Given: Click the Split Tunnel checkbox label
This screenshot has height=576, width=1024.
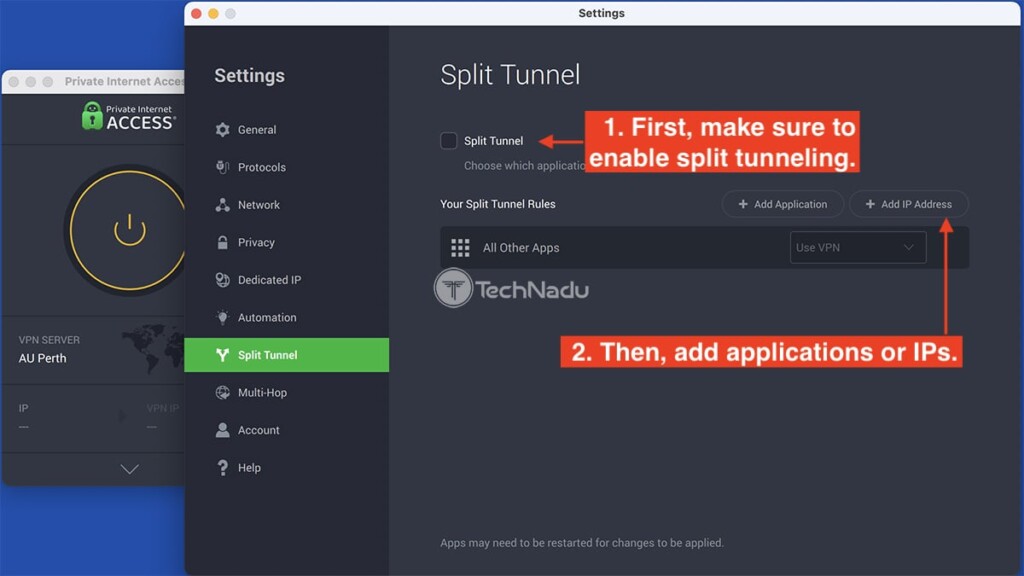Looking at the screenshot, I should pyautogui.click(x=493, y=140).
